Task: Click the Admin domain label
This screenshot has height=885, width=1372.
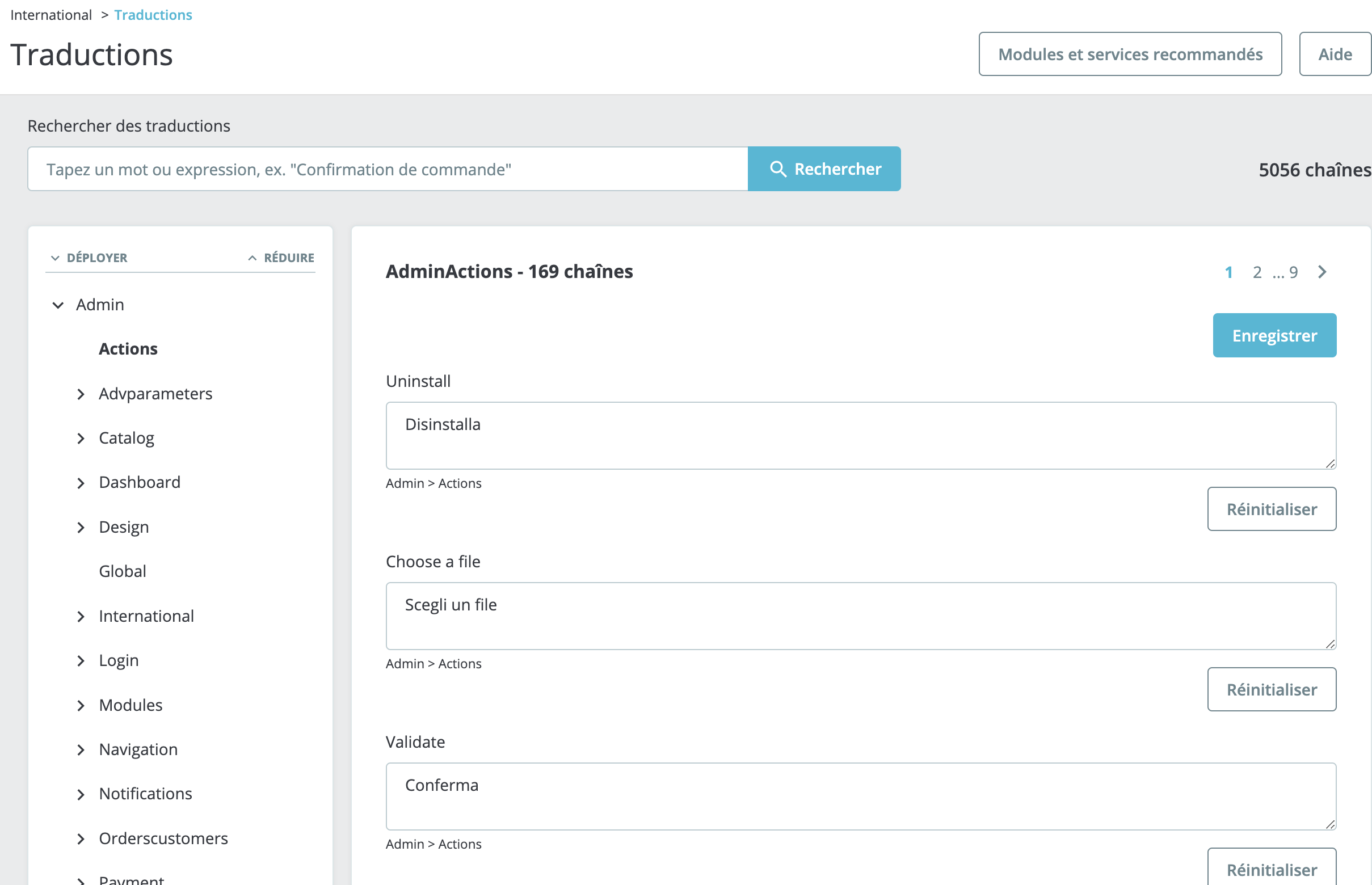Action: tap(100, 305)
